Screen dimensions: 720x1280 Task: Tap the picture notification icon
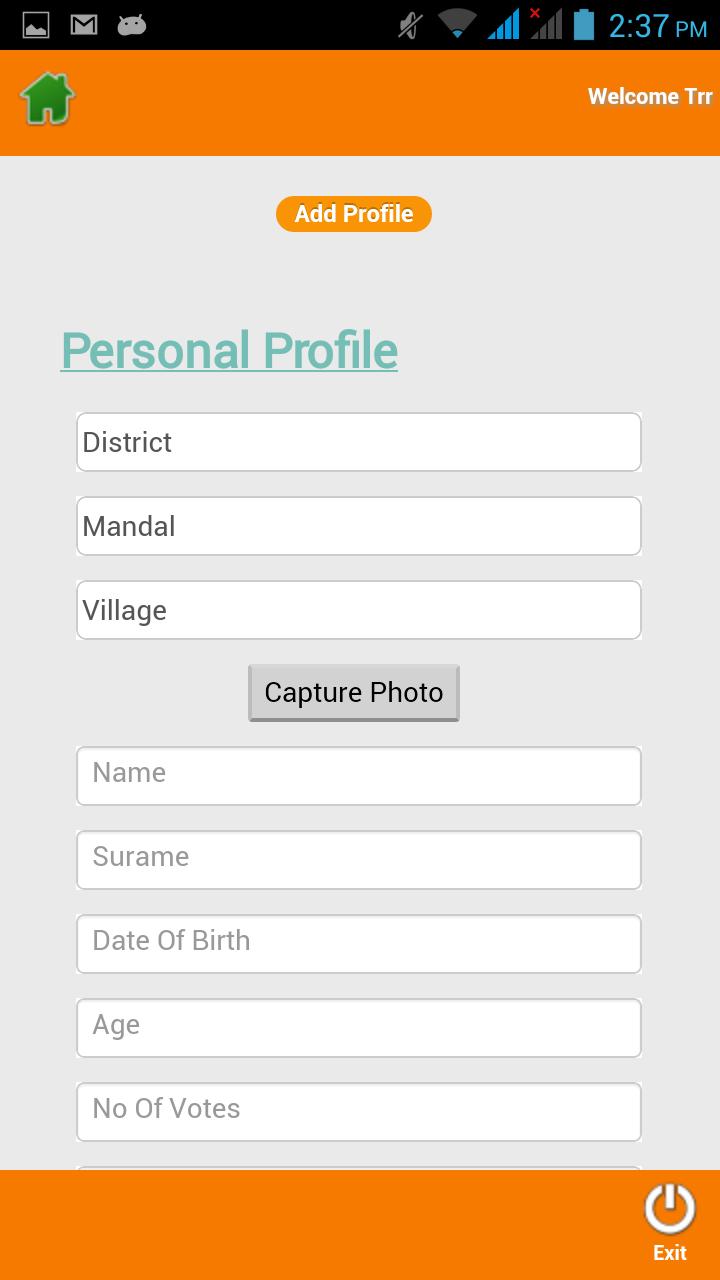point(36,25)
